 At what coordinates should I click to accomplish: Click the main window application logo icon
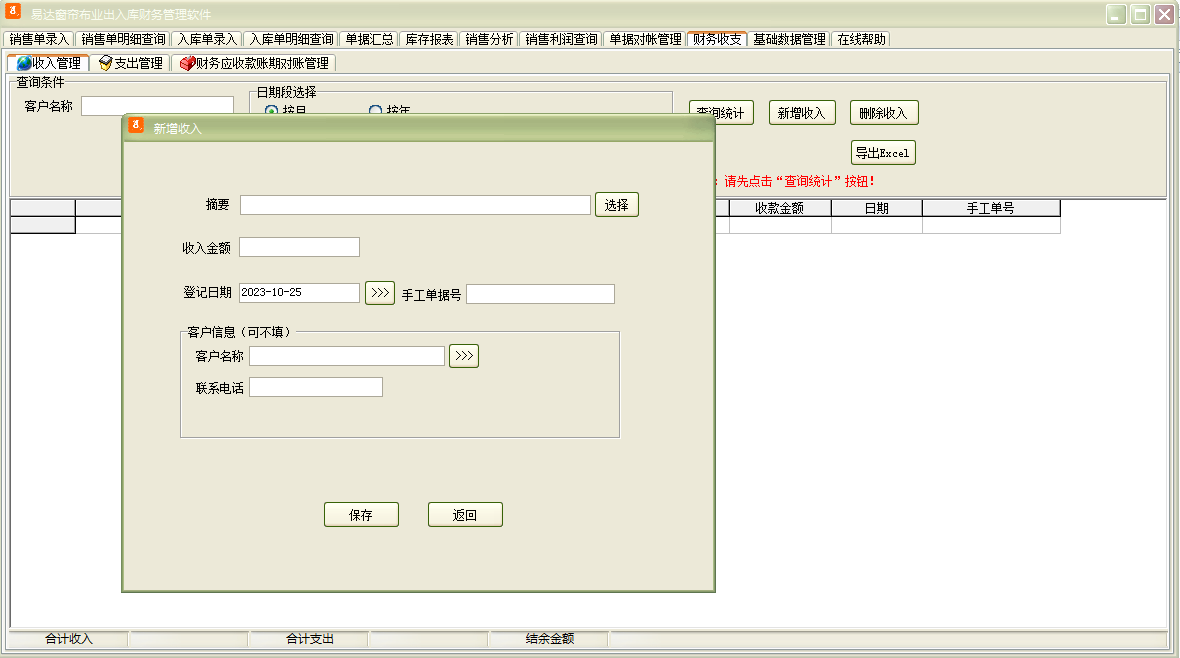(14, 13)
